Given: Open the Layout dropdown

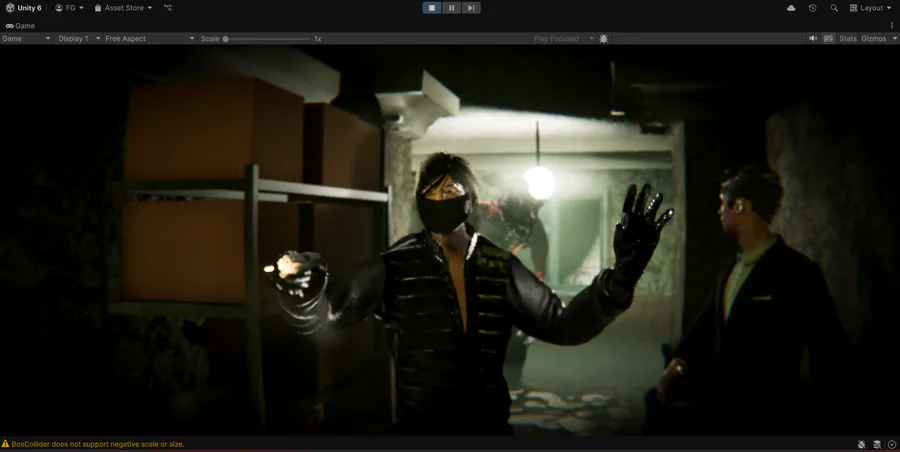Looking at the screenshot, I should coord(871,8).
